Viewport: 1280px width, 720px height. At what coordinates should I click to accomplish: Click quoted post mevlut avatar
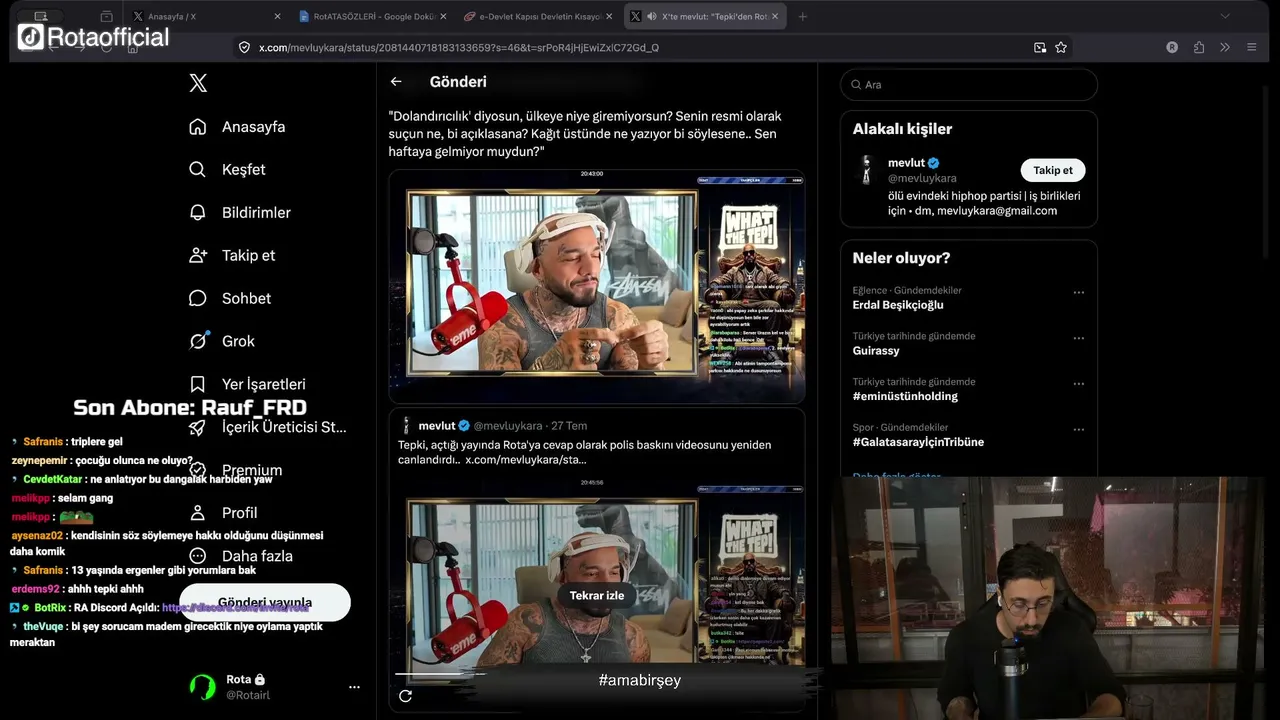406,426
